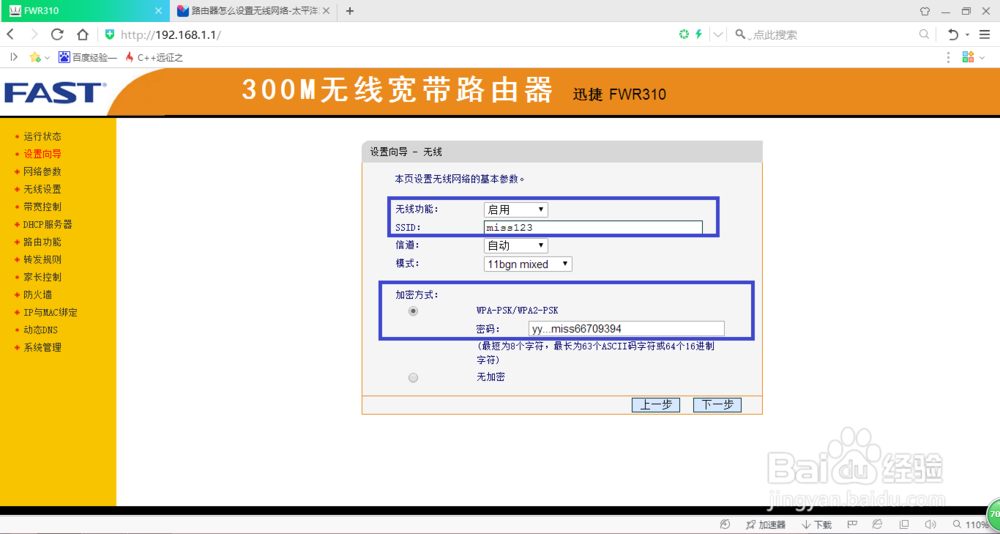The image size is (1000, 534).
Task: Open the 百度经验 bookmark
Action: (88, 57)
